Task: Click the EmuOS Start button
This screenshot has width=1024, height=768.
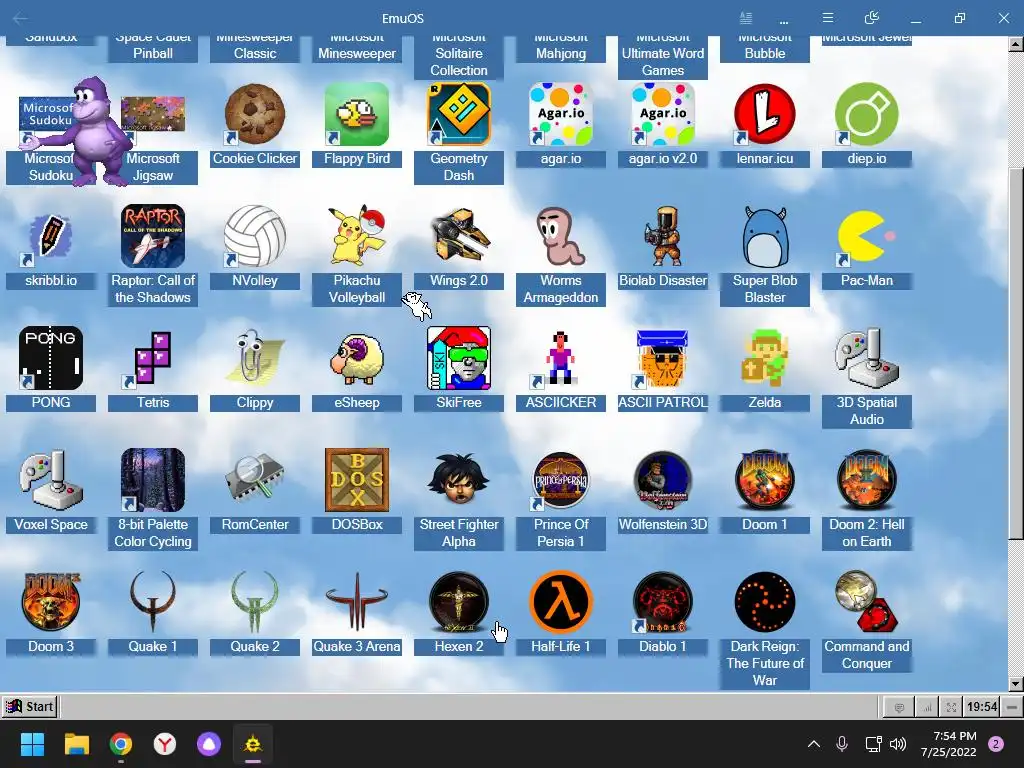Action: pos(29,707)
